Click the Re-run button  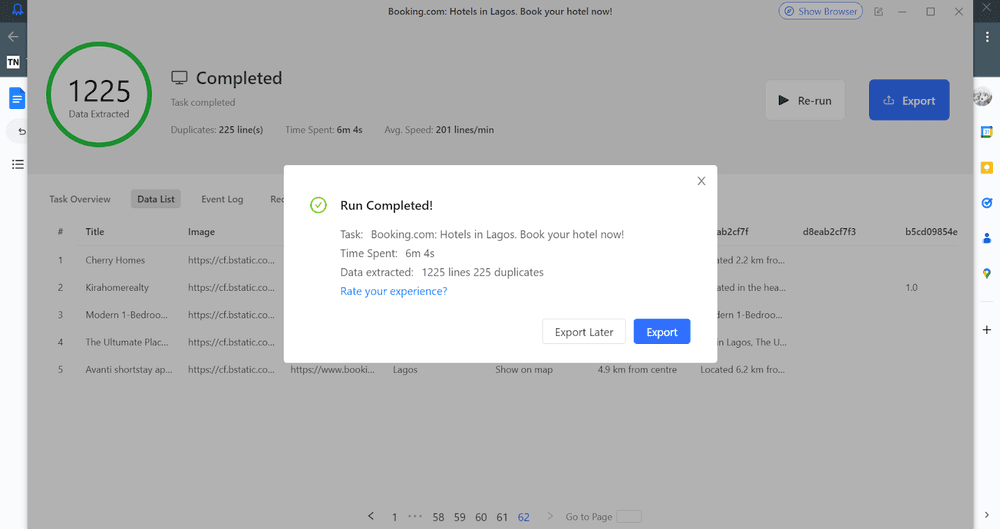pos(805,100)
